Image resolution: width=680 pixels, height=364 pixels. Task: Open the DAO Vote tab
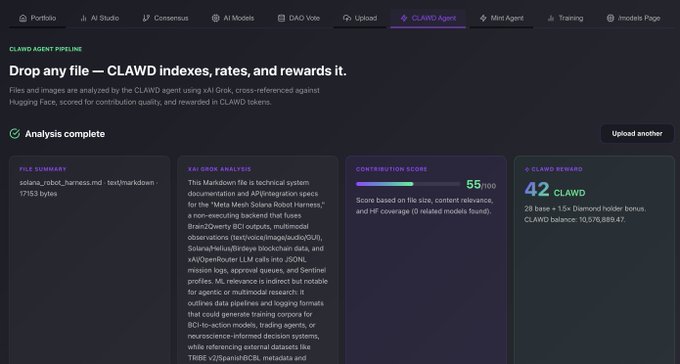point(298,18)
